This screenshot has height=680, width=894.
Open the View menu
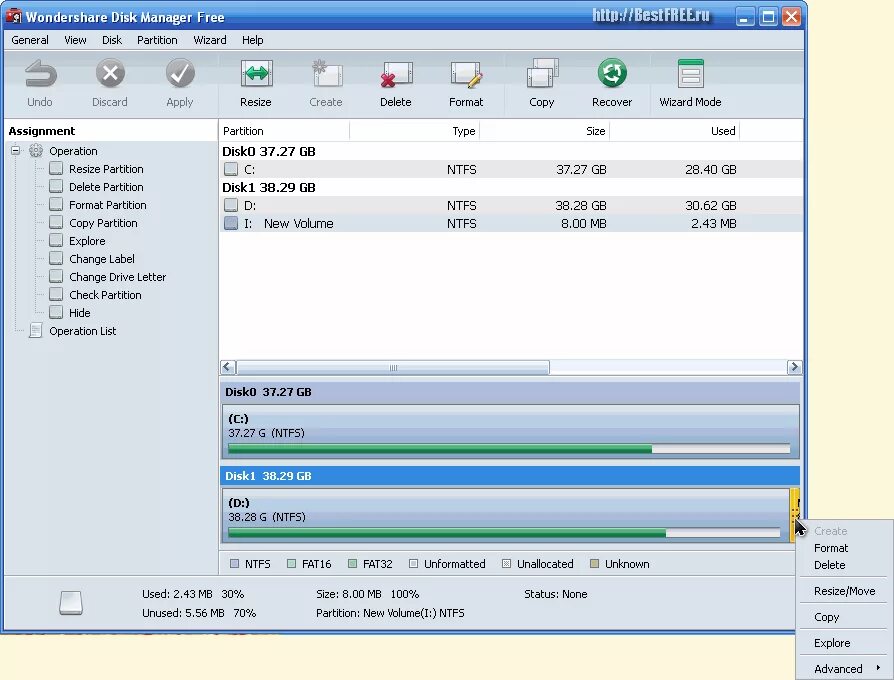point(75,40)
